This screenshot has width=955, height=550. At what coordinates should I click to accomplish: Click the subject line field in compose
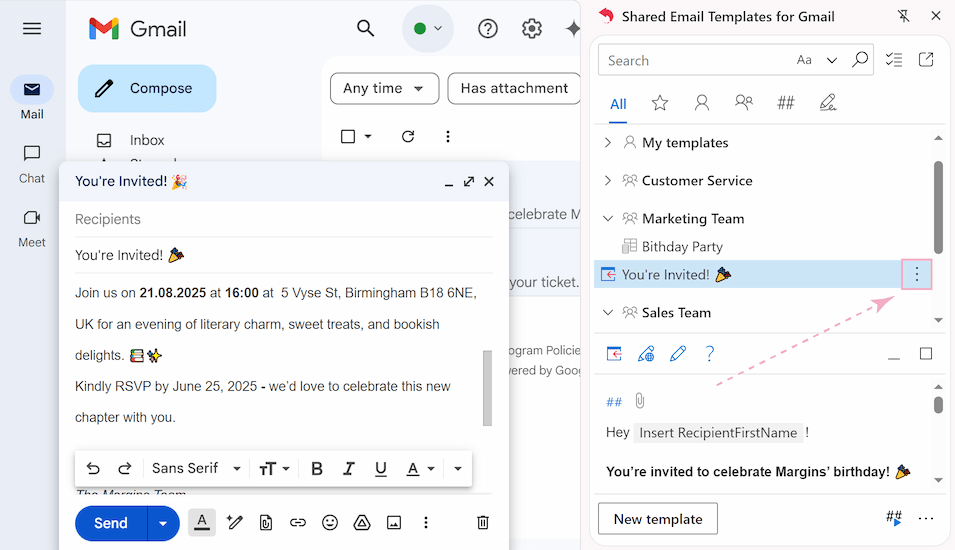pos(284,255)
